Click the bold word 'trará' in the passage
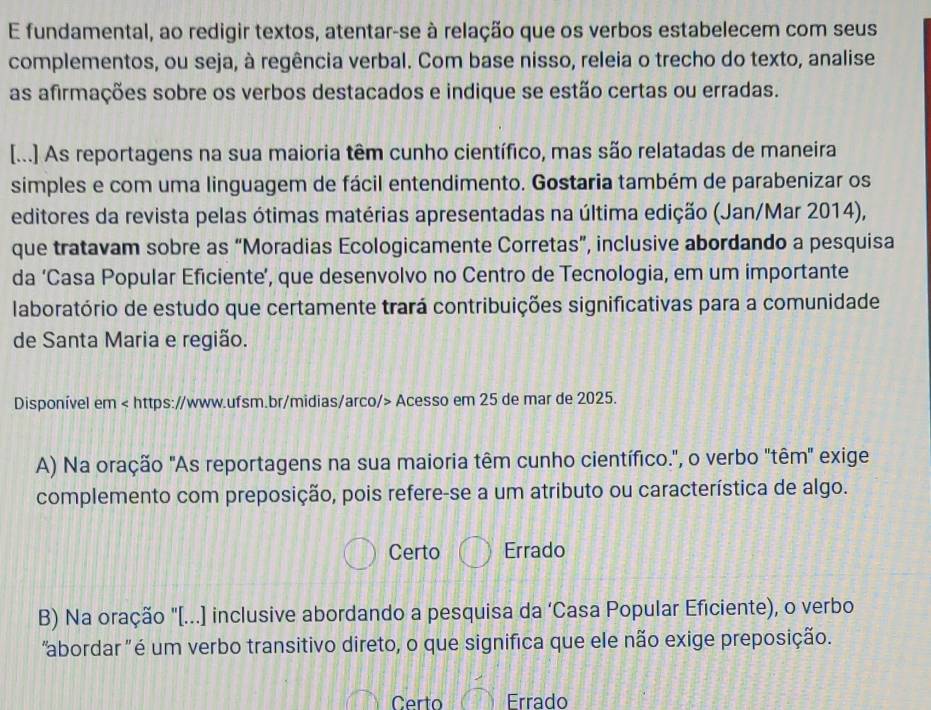The height and width of the screenshot is (710, 931). coord(404,307)
